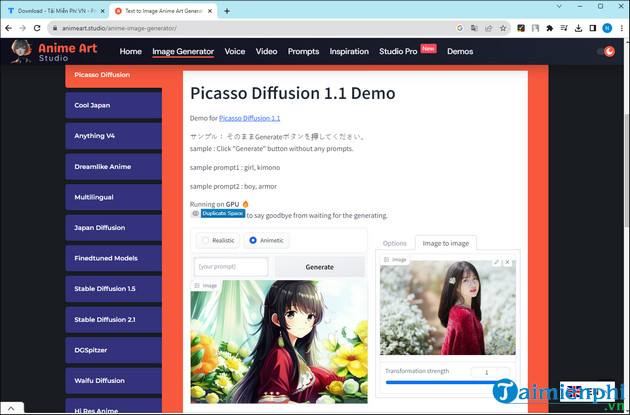Click the Anime Art Studio logo

click(x=54, y=52)
